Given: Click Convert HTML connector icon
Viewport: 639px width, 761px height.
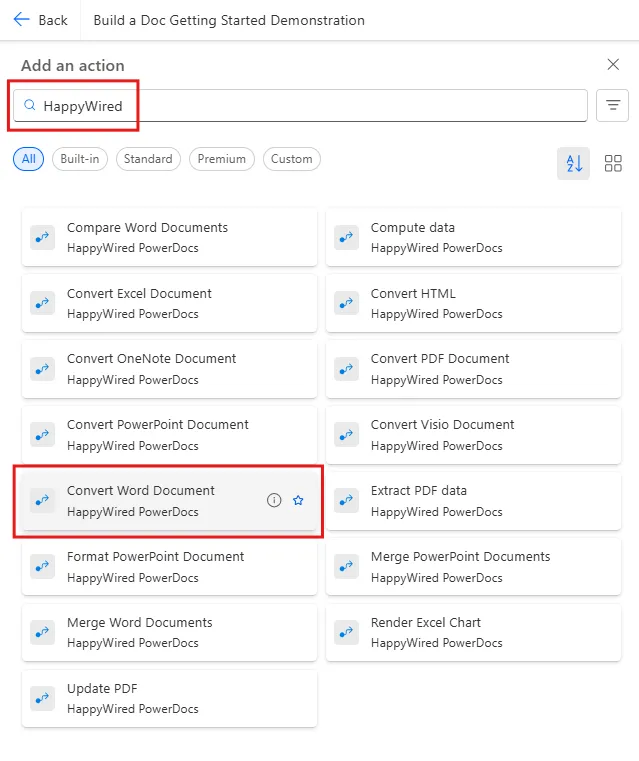Looking at the screenshot, I should point(346,303).
